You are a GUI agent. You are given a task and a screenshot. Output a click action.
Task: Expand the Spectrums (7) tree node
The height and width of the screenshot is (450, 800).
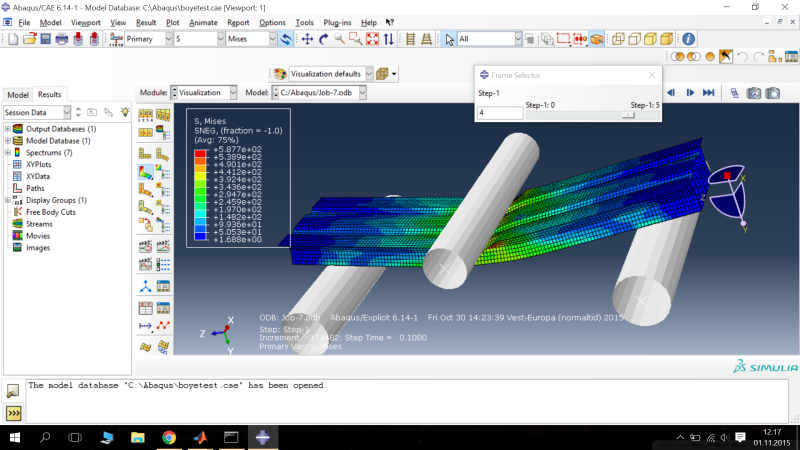coord(8,153)
